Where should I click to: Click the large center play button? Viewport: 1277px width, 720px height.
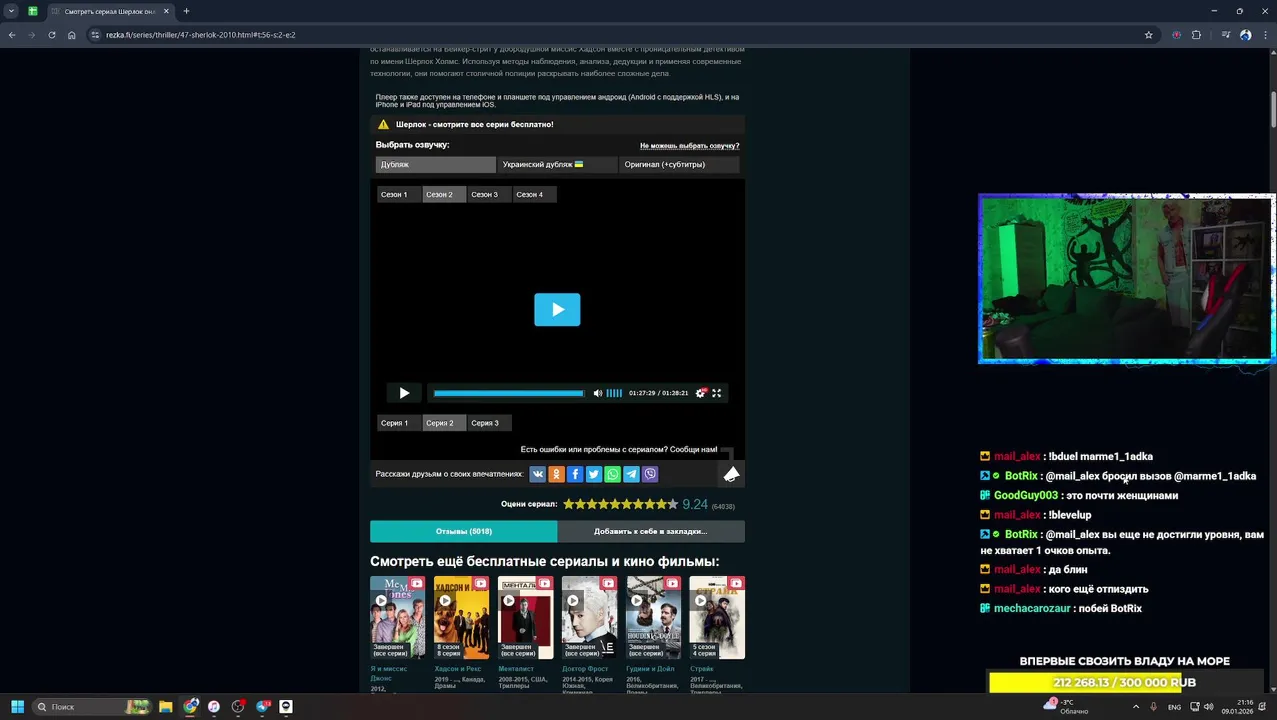557,309
